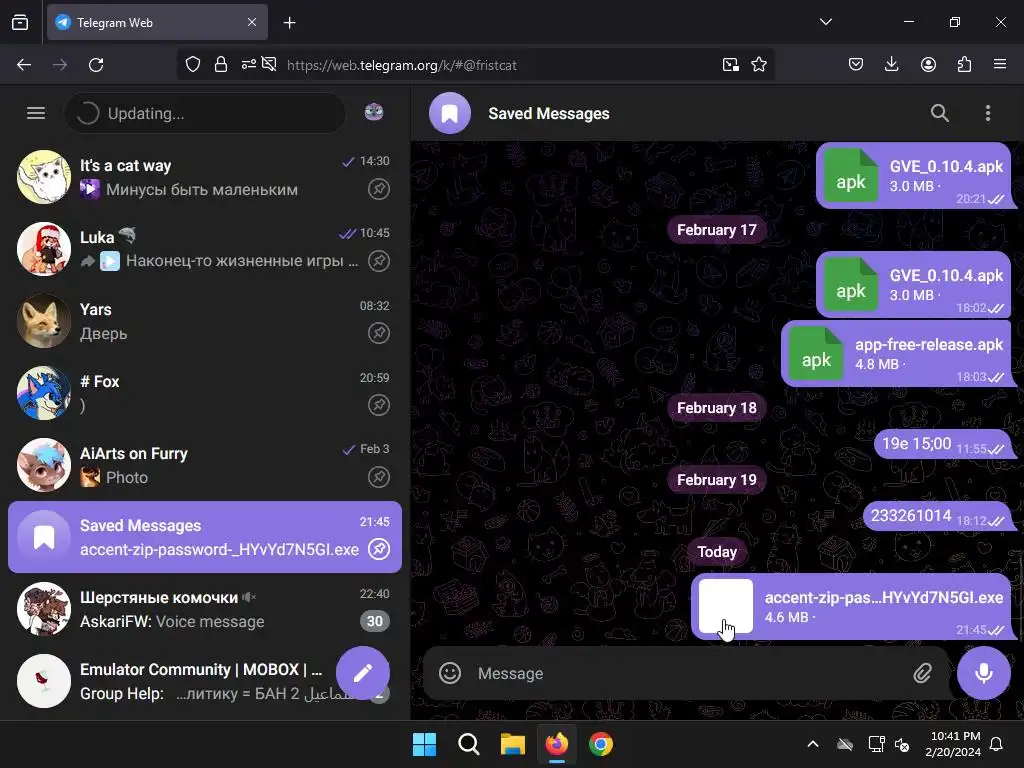This screenshot has height=768, width=1024.
Task: Click the Today date label
Action: tap(716, 552)
